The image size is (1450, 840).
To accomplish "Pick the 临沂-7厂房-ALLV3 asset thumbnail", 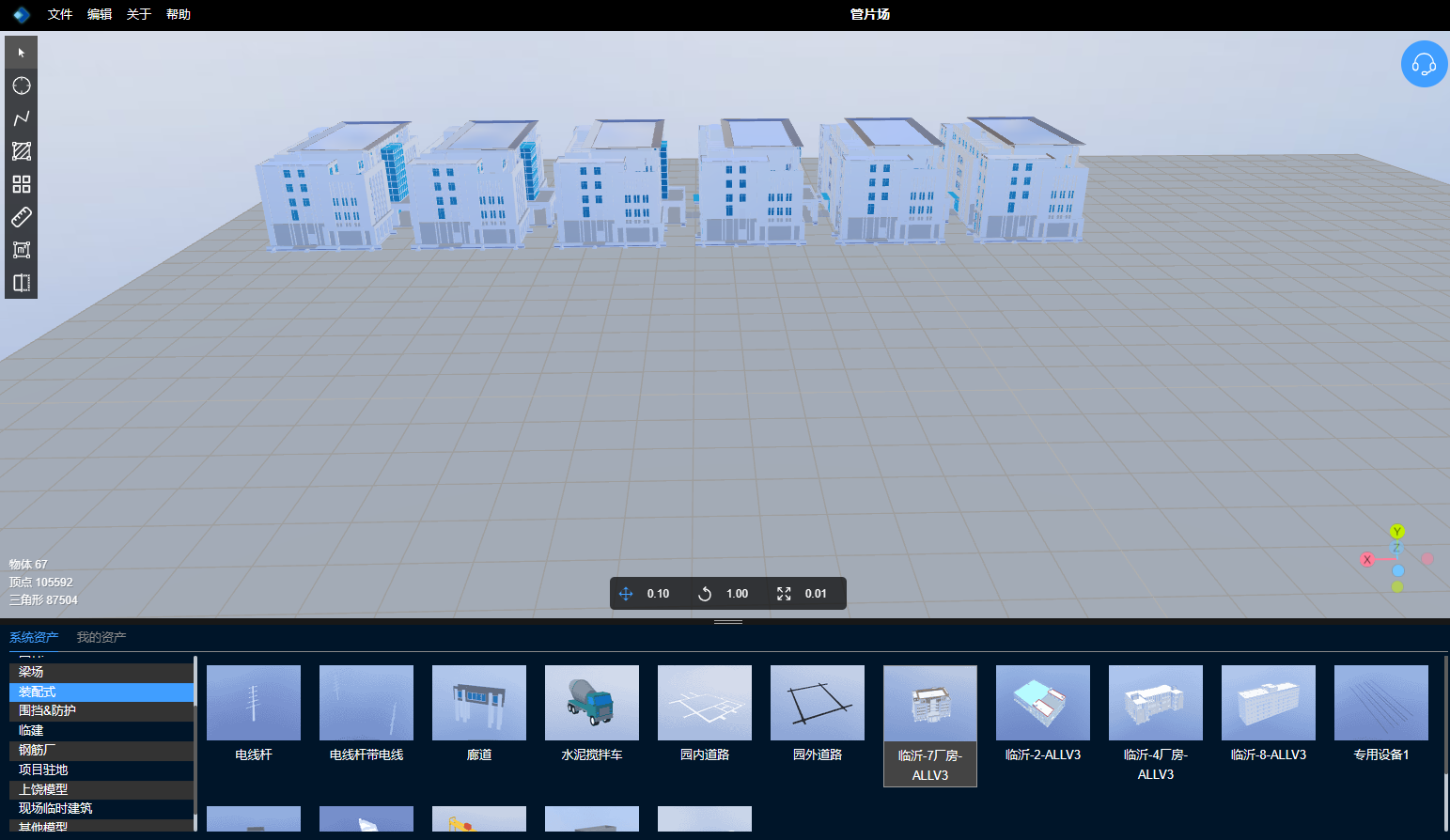I will pos(930,704).
